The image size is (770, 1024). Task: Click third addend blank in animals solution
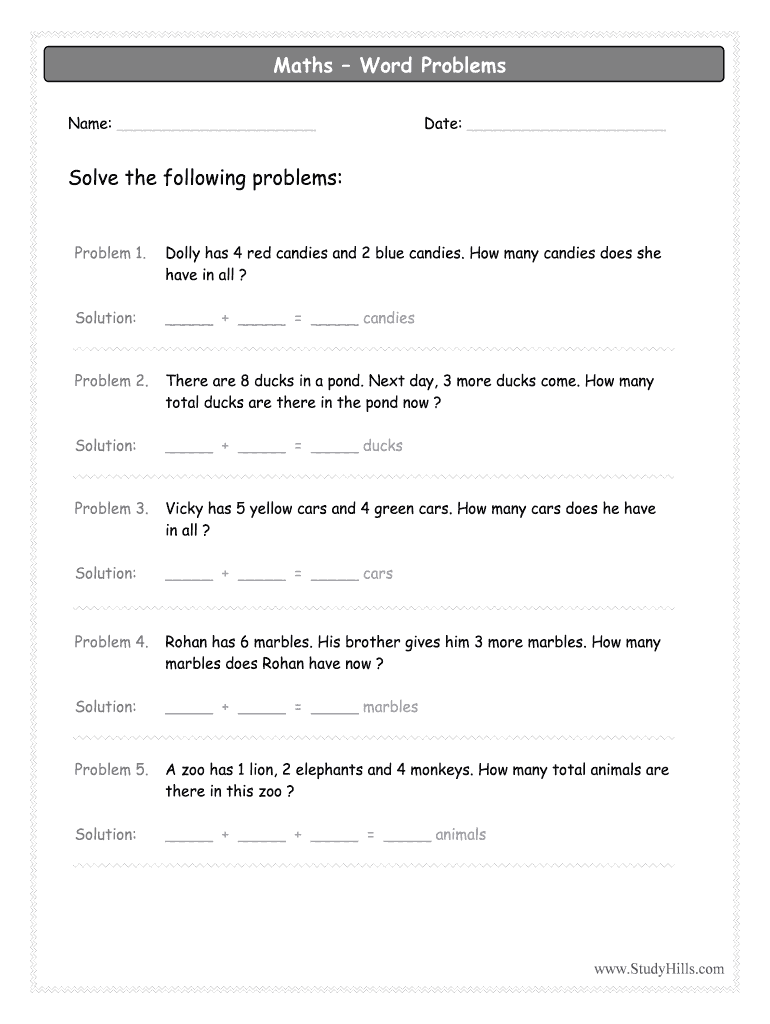(334, 837)
